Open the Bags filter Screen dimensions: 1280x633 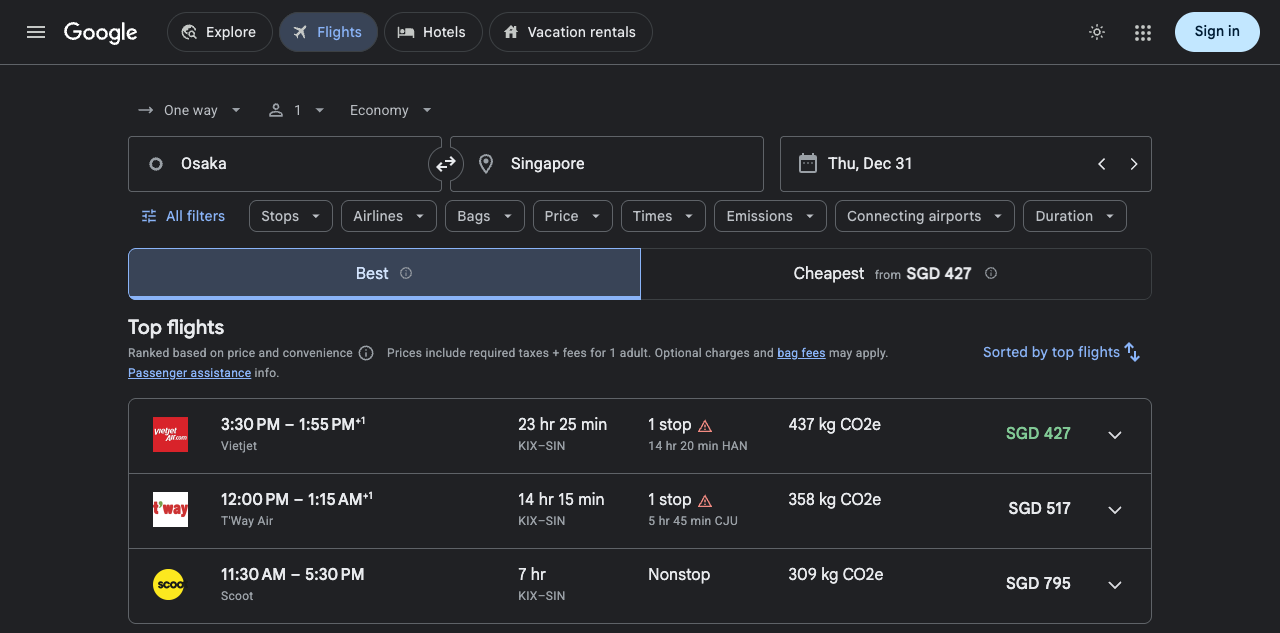[x=485, y=216]
